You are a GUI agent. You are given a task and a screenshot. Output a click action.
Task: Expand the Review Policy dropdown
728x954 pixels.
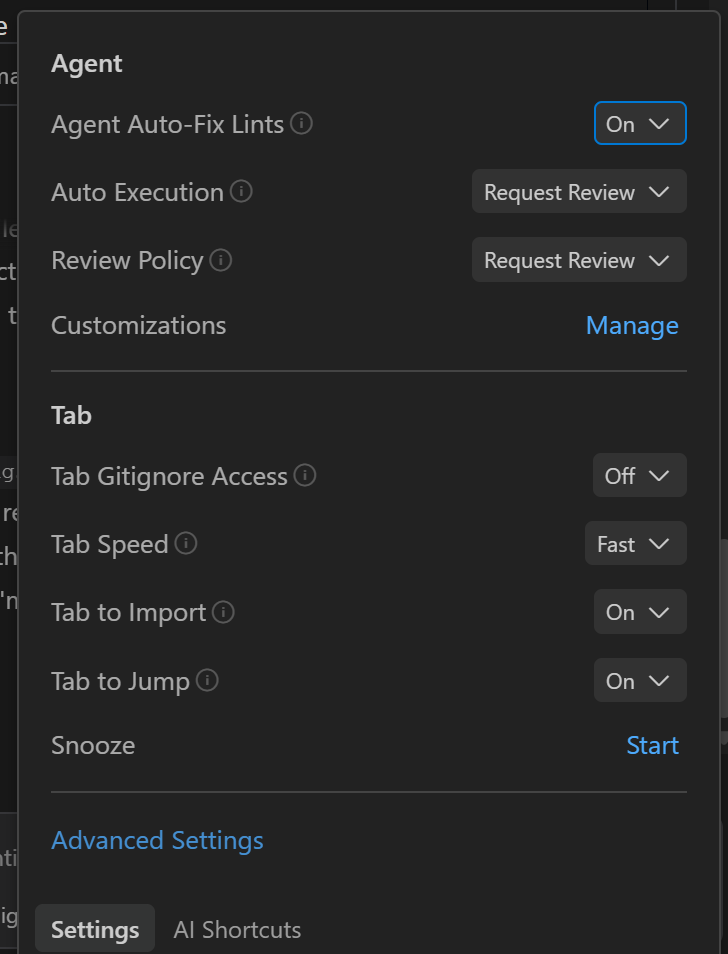(x=578, y=260)
